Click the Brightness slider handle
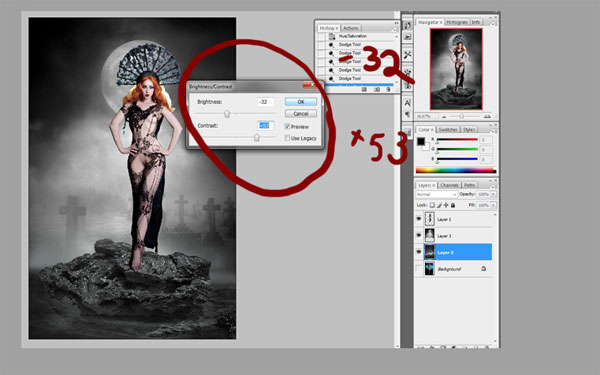Screen dimensions: 600x375 (227, 114)
